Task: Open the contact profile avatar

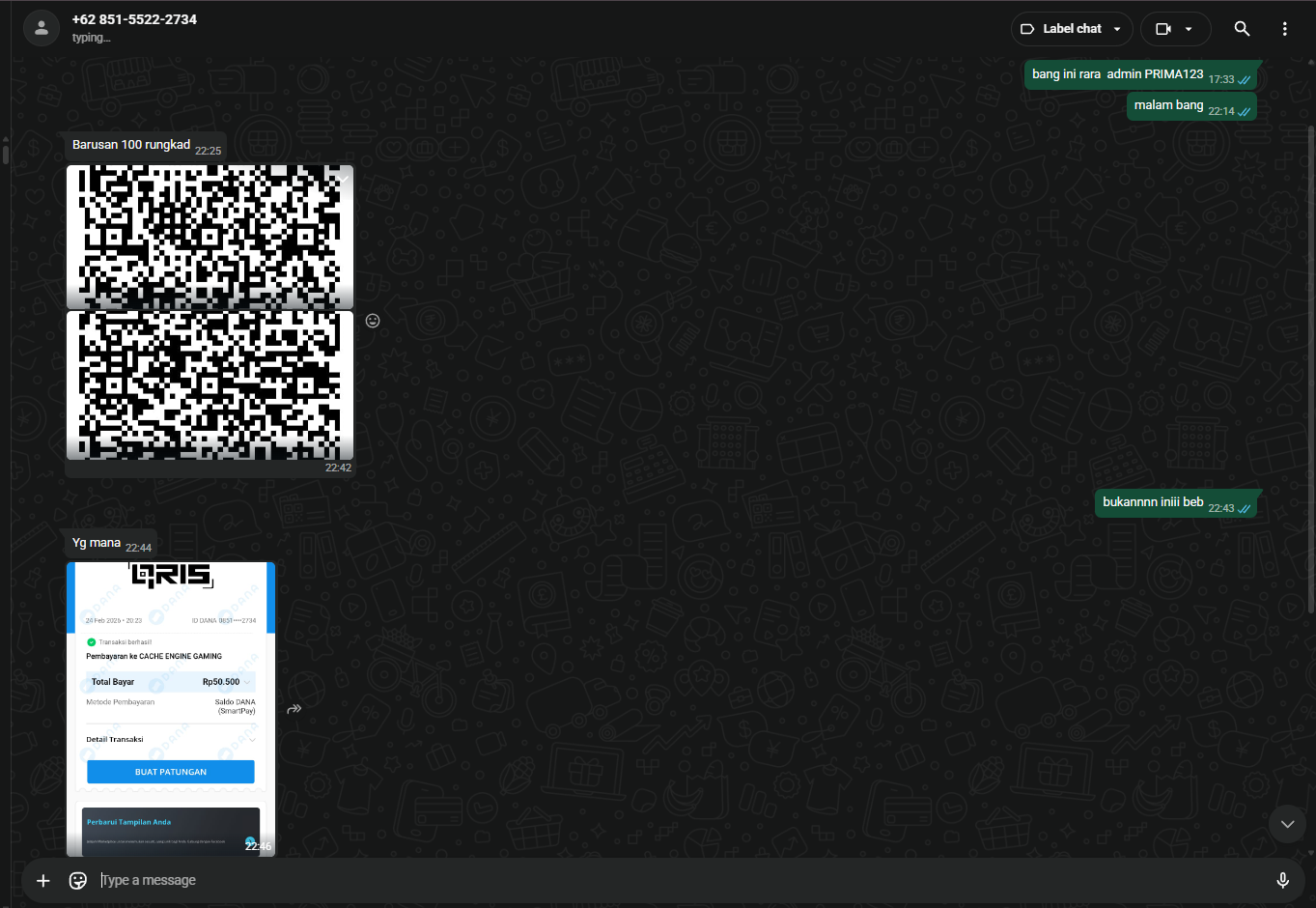Action: 41,28
